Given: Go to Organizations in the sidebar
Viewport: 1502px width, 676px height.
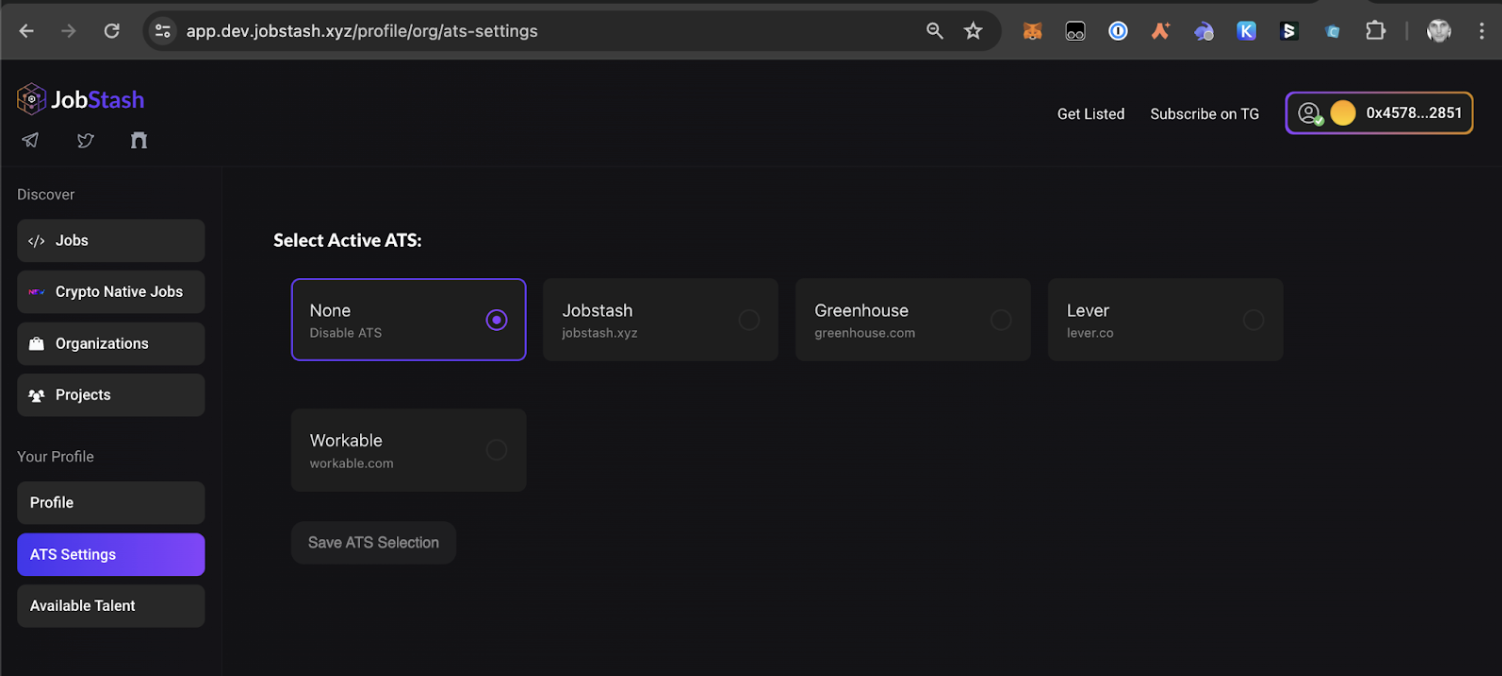Looking at the screenshot, I should coord(111,344).
